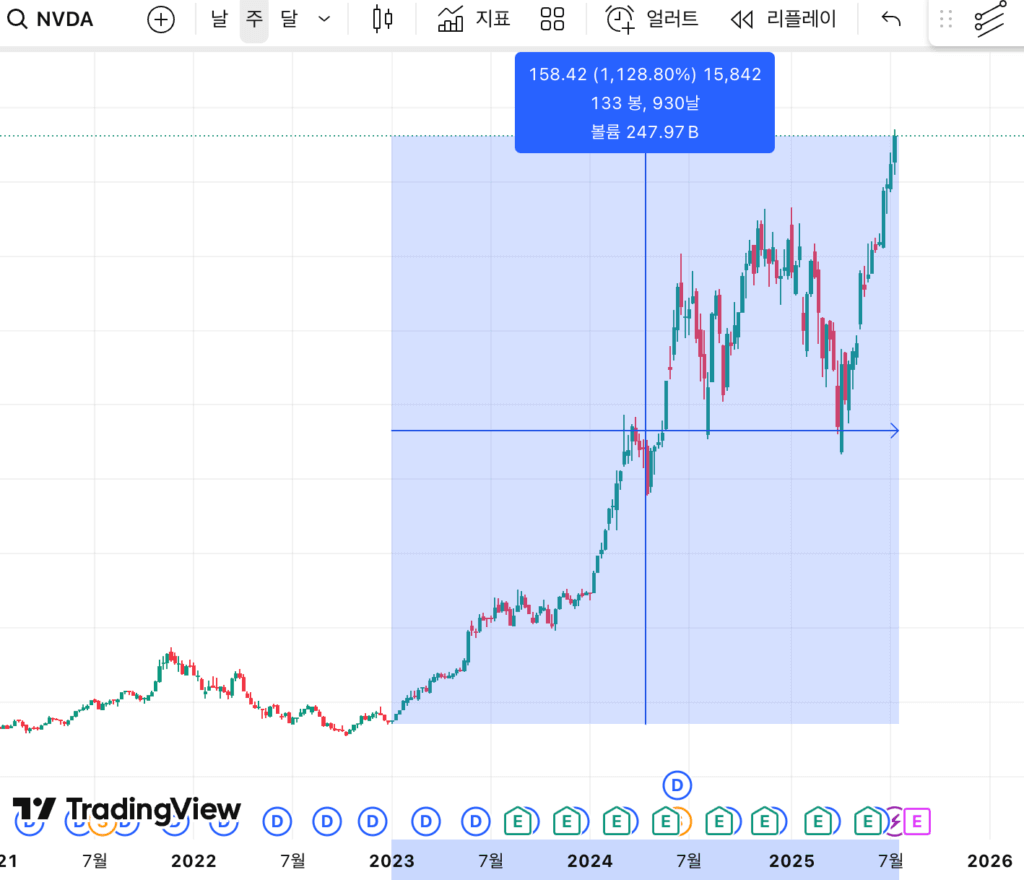This screenshot has height=880, width=1024.
Task: Choose the 달 (month) interval
Action: point(289,19)
